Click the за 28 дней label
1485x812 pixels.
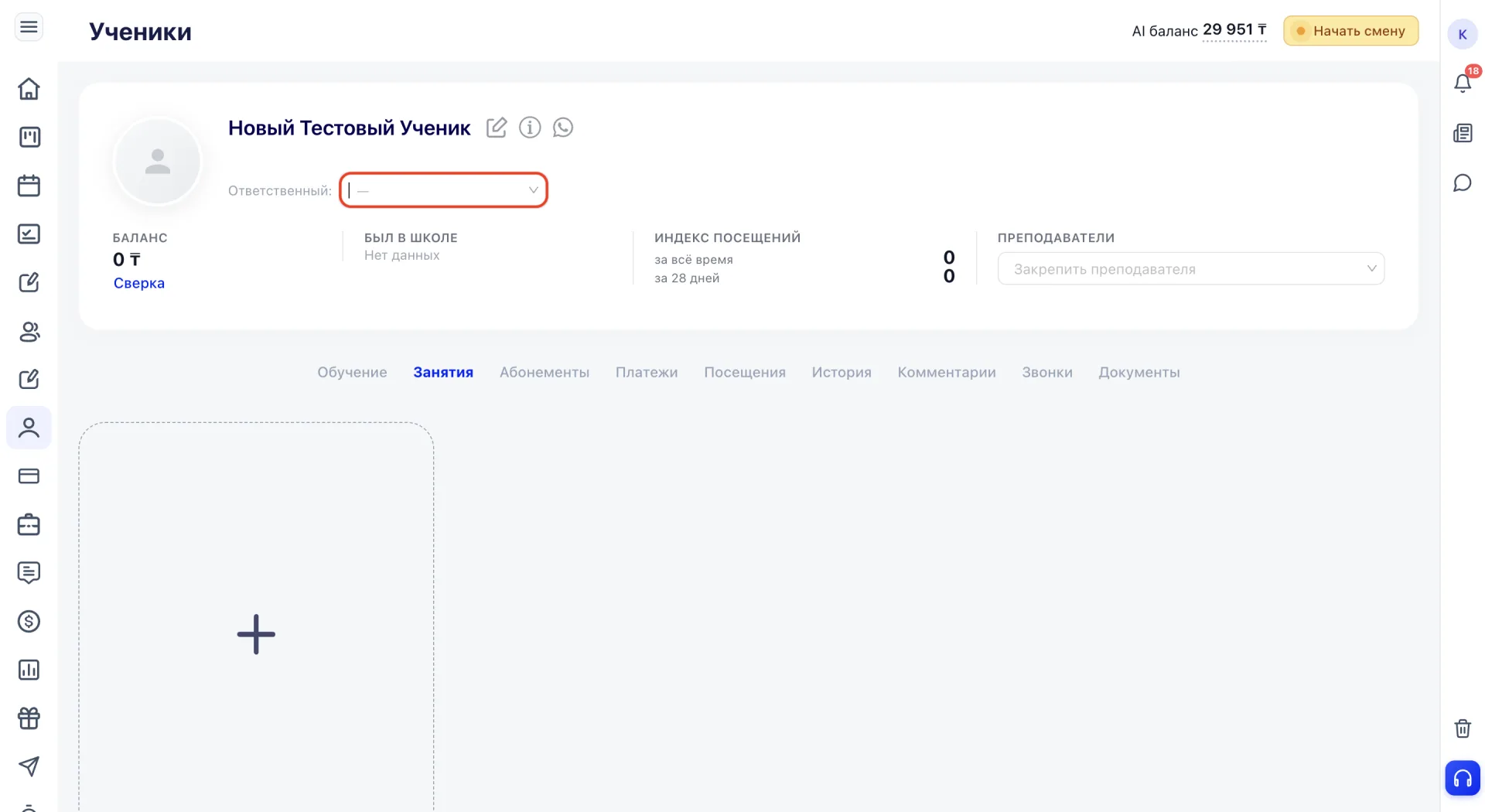(687, 278)
